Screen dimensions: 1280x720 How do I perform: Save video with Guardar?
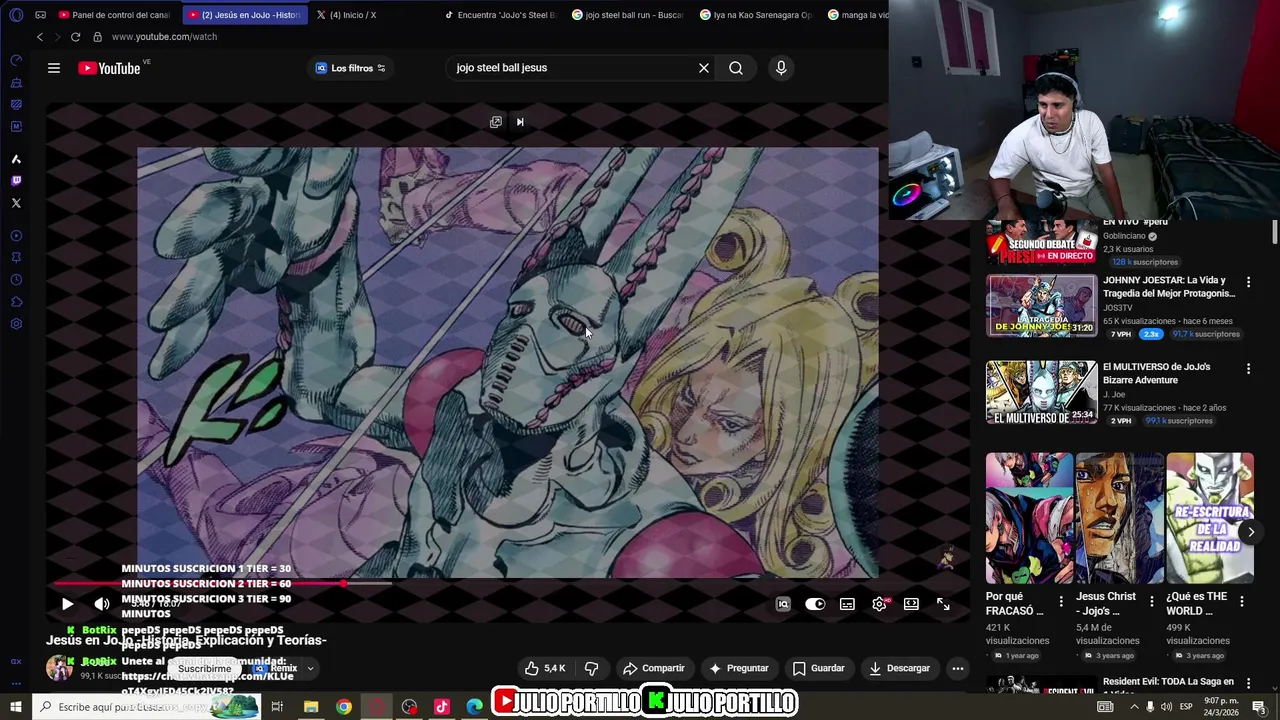tap(818, 668)
